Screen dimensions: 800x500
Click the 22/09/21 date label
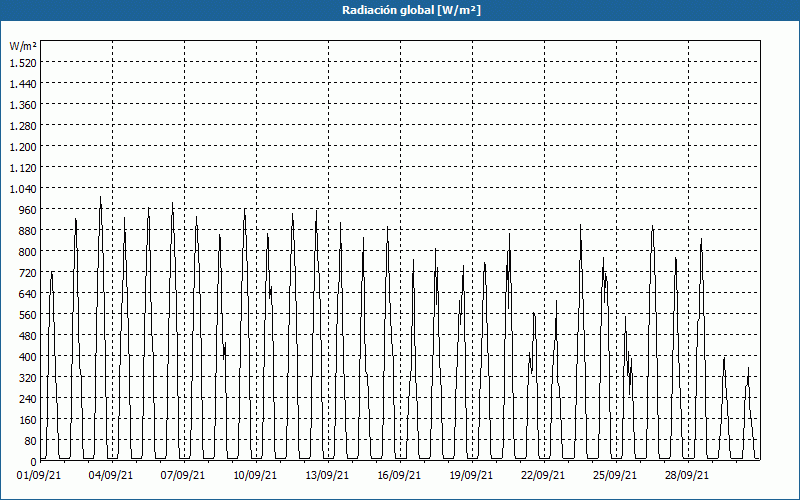pos(543,475)
